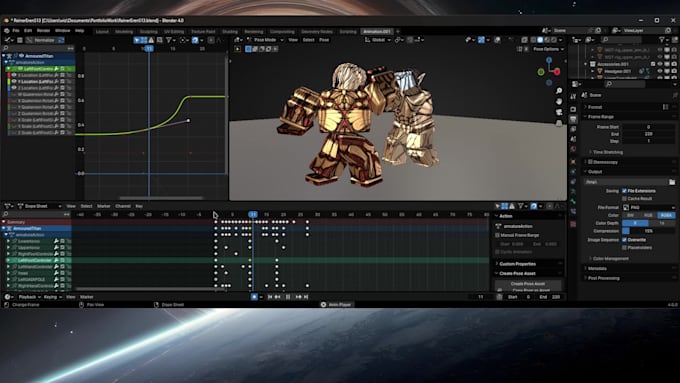Open the Global transform orientation dropdown

point(378,40)
